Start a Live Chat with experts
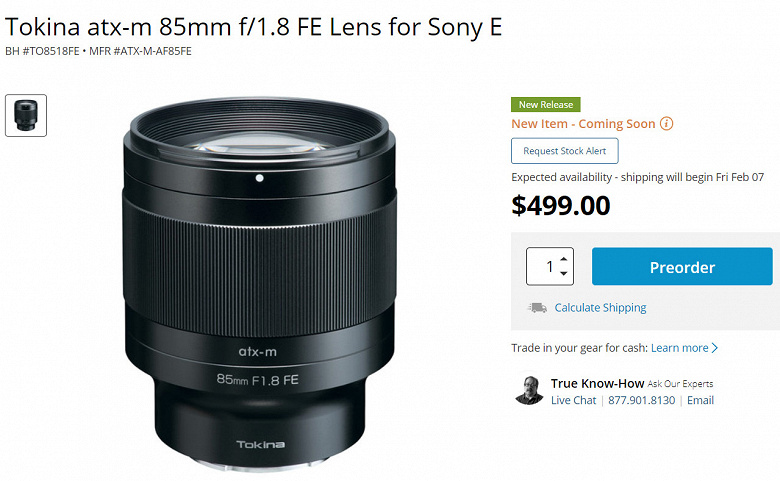 [573, 400]
